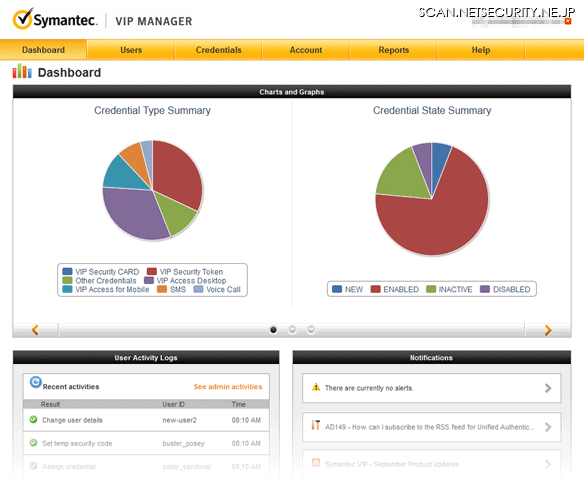This screenshot has height=483, width=584.
Task: Click the Dashboard bar chart icon
Action: (x=22, y=71)
